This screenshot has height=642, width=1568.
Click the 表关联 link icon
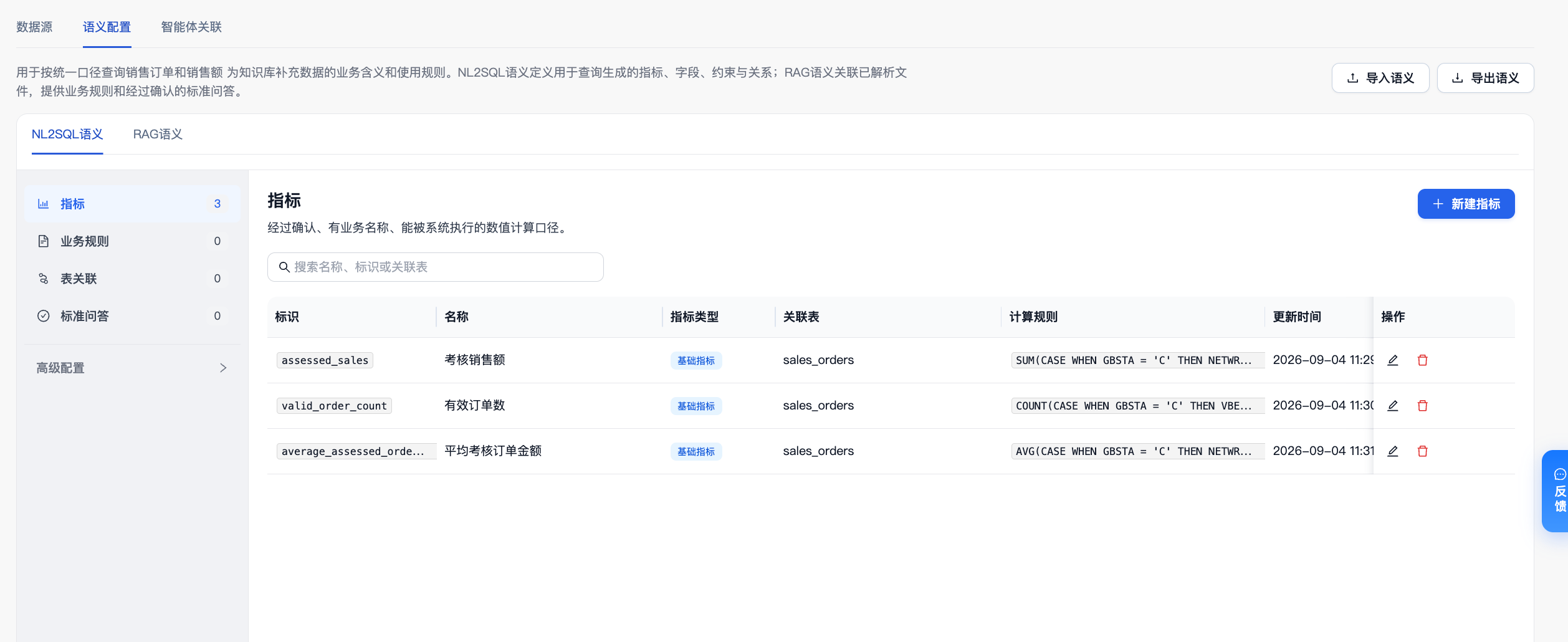click(x=44, y=279)
